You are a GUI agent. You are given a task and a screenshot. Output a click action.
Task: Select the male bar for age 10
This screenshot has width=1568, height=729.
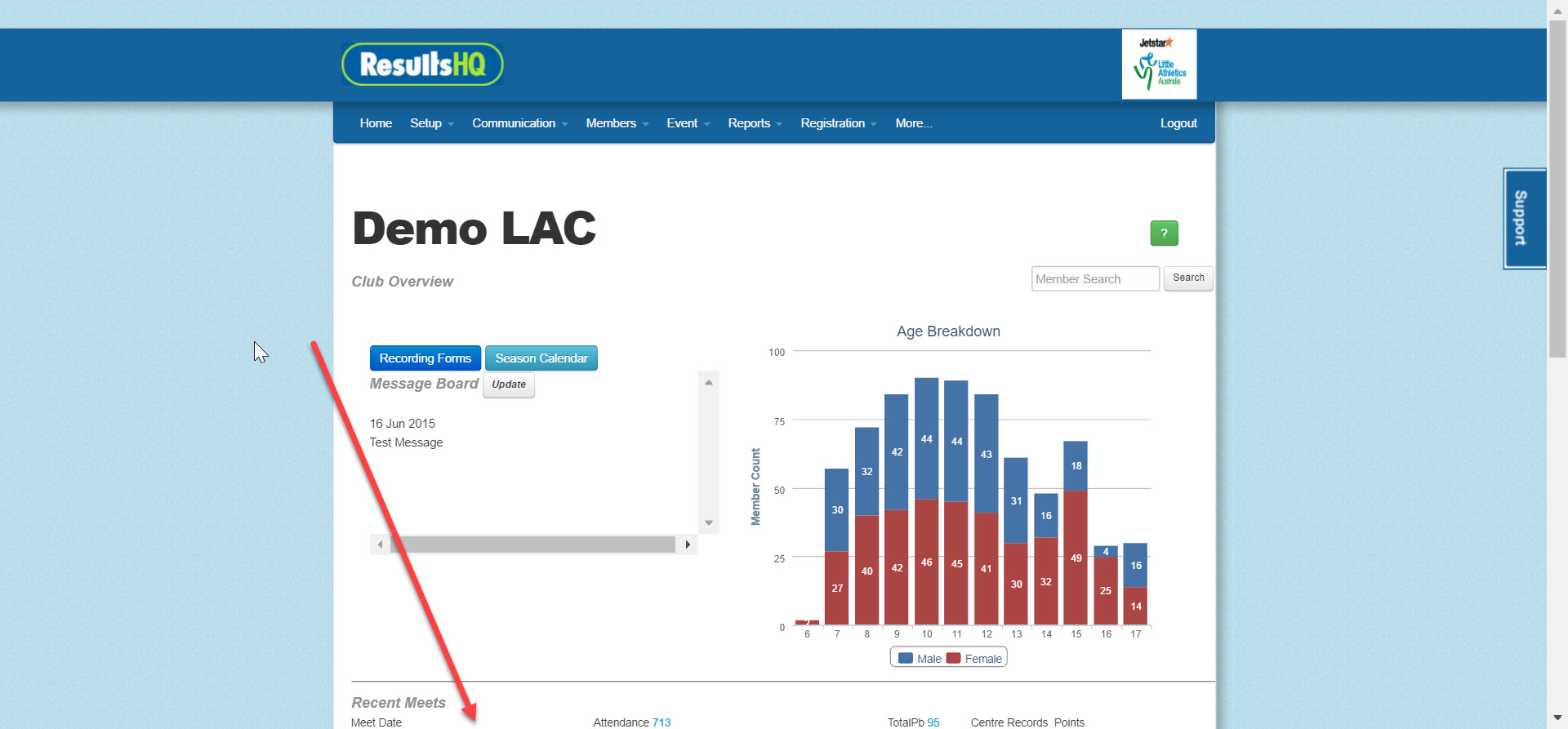point(926,438)
